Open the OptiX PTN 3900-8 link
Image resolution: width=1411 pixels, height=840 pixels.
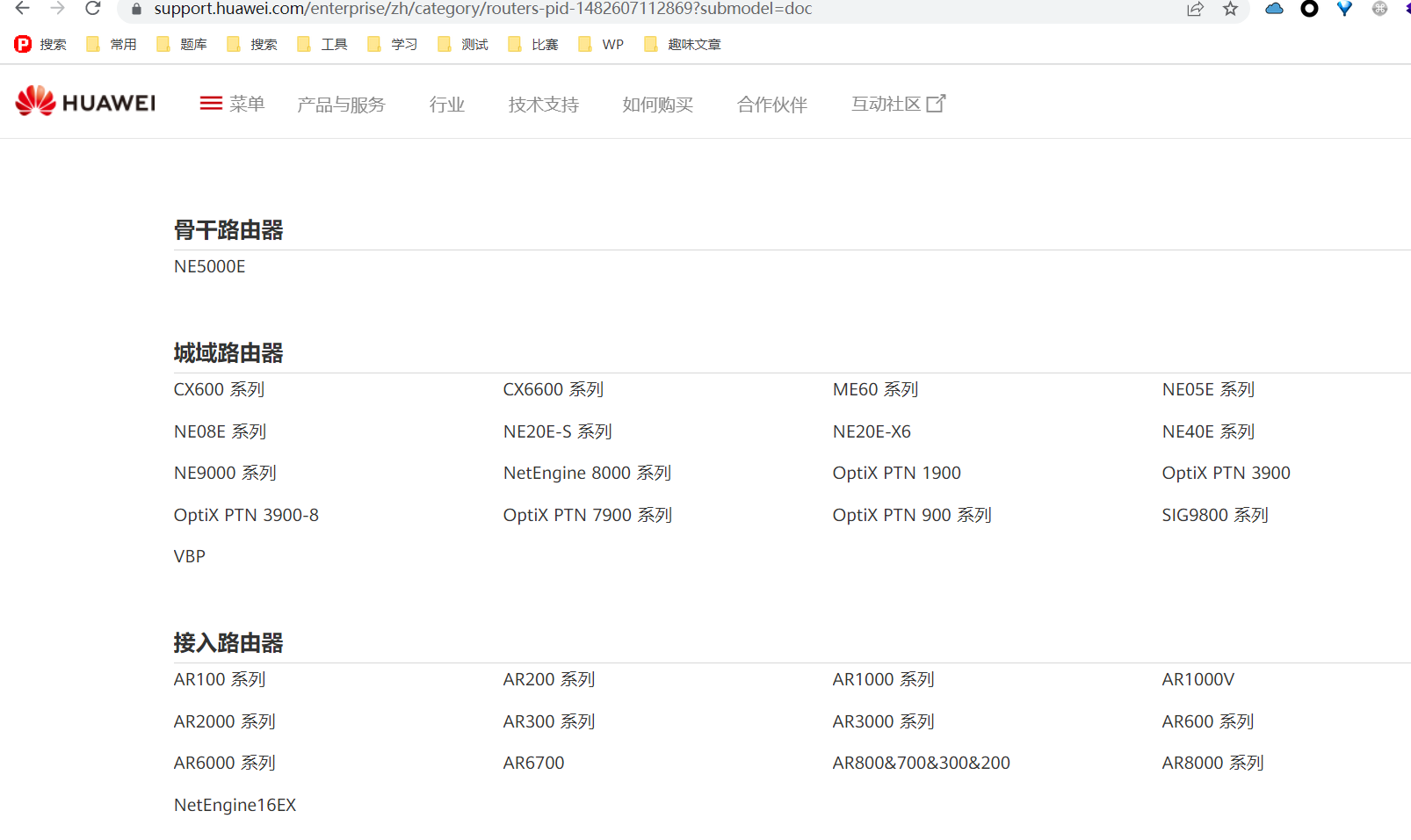[246, 515]
